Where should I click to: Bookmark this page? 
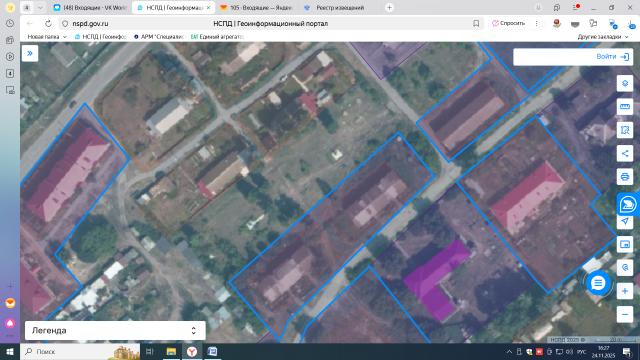point(476,24)
